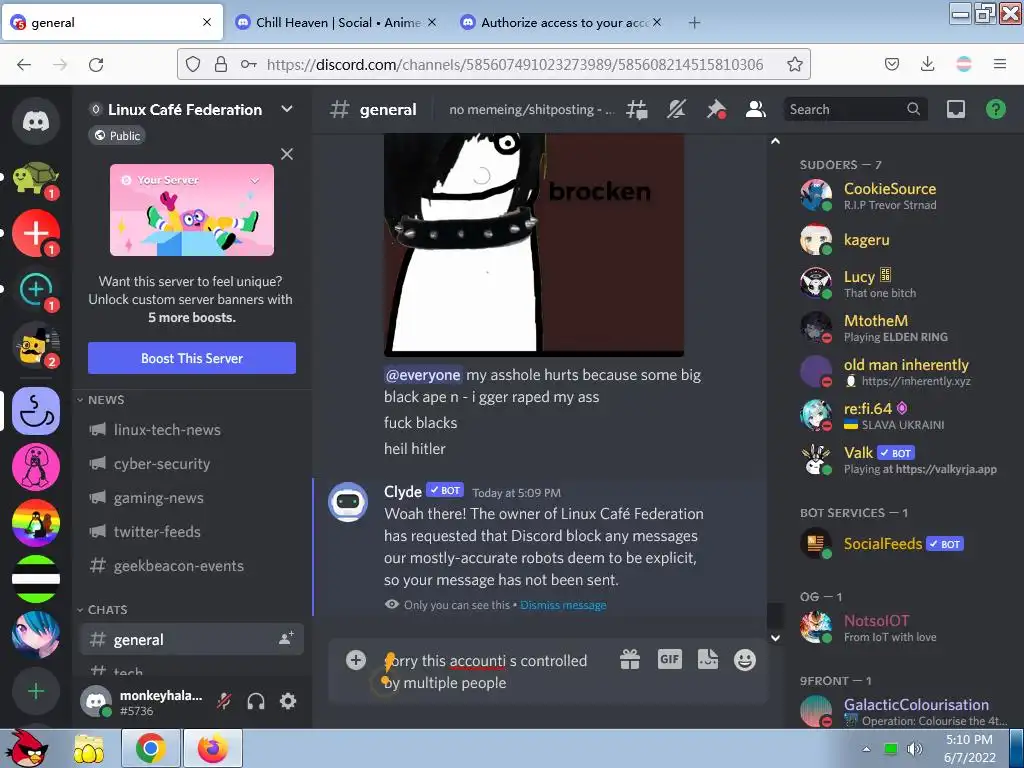Open the GIF picker
This screenshot has width=1024, height=768.
click(x=669, y=660)
